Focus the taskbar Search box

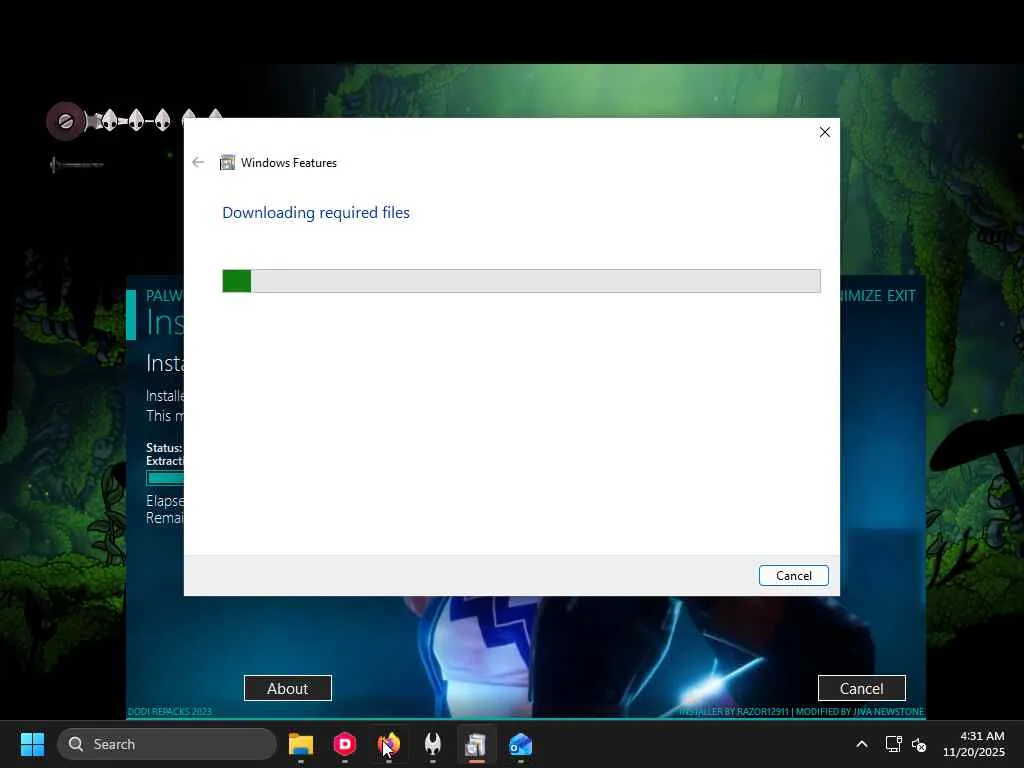(x=167, y=744)
